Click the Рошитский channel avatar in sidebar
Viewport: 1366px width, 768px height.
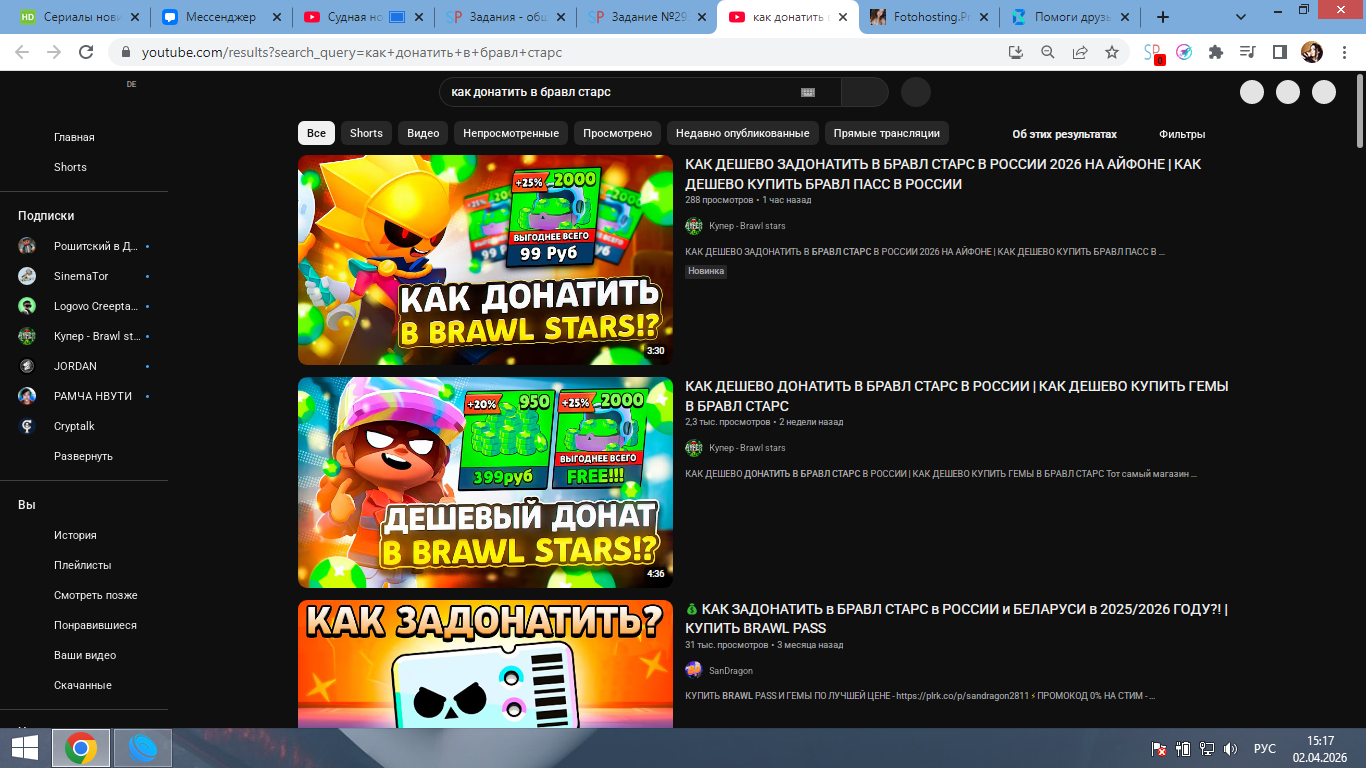coord(27,246)
